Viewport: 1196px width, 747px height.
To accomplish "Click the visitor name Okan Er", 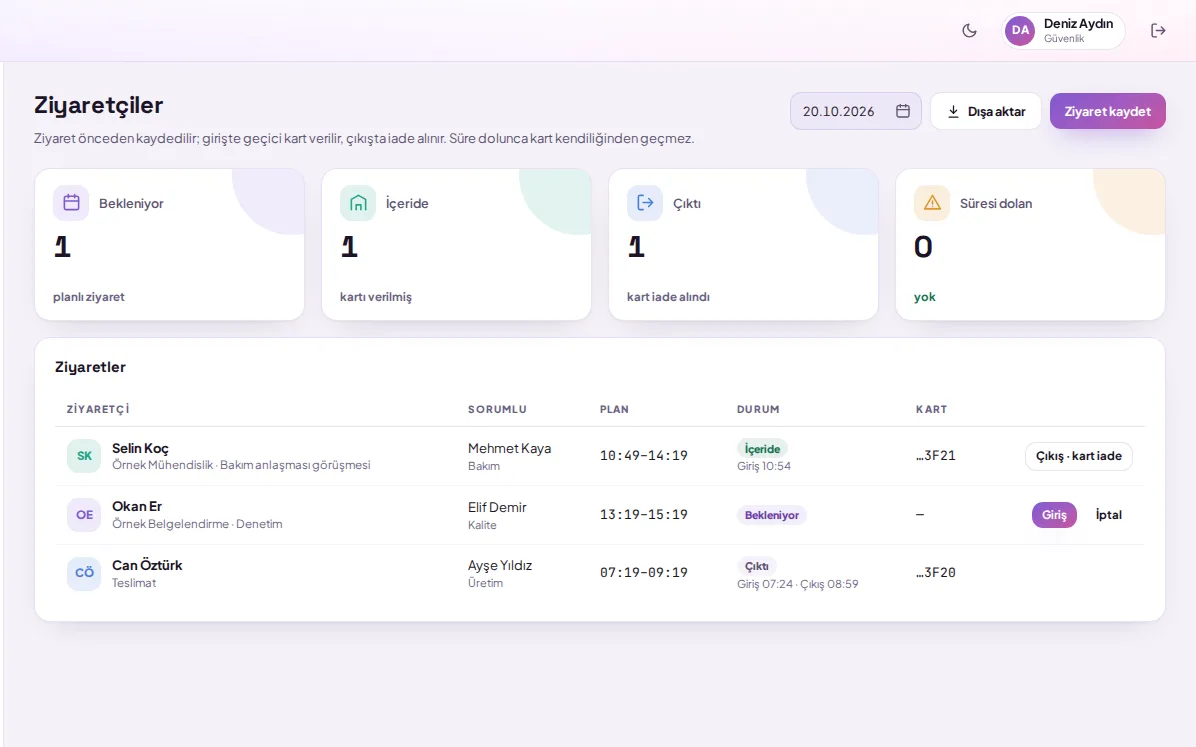I will [137, 507].
